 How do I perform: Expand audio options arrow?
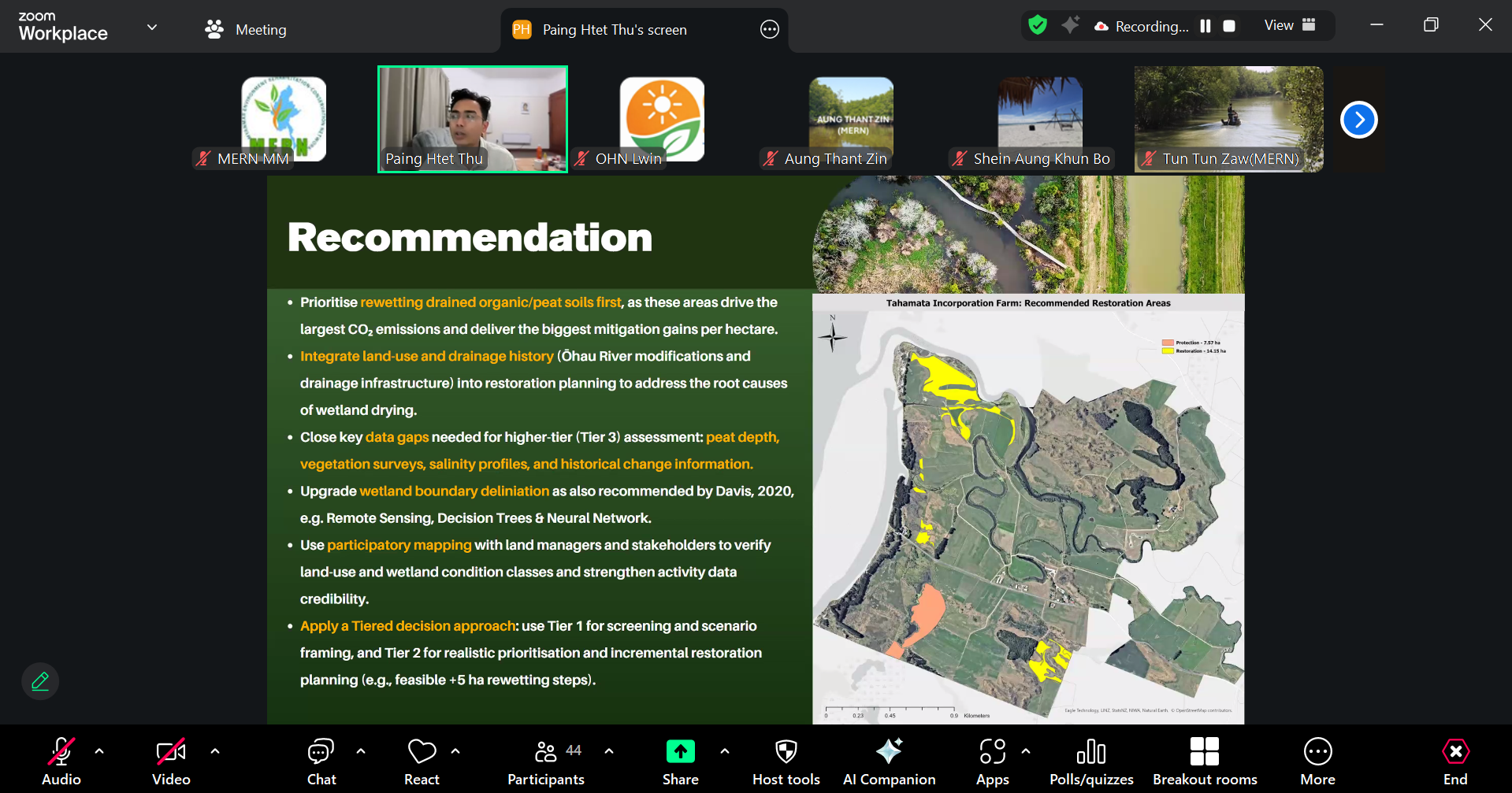point(99,751)
